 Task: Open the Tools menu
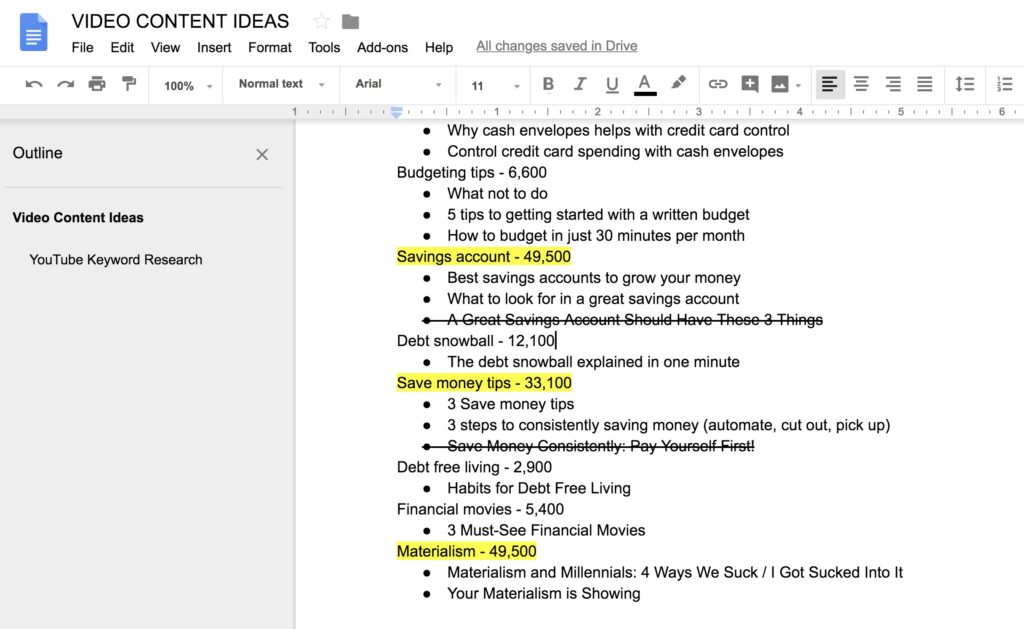pyautogui.click(x=324, y=48)
